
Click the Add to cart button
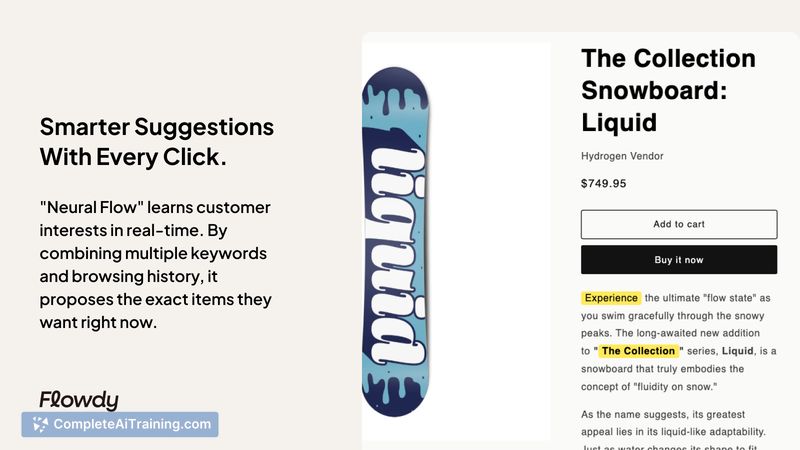pos(679,224)
